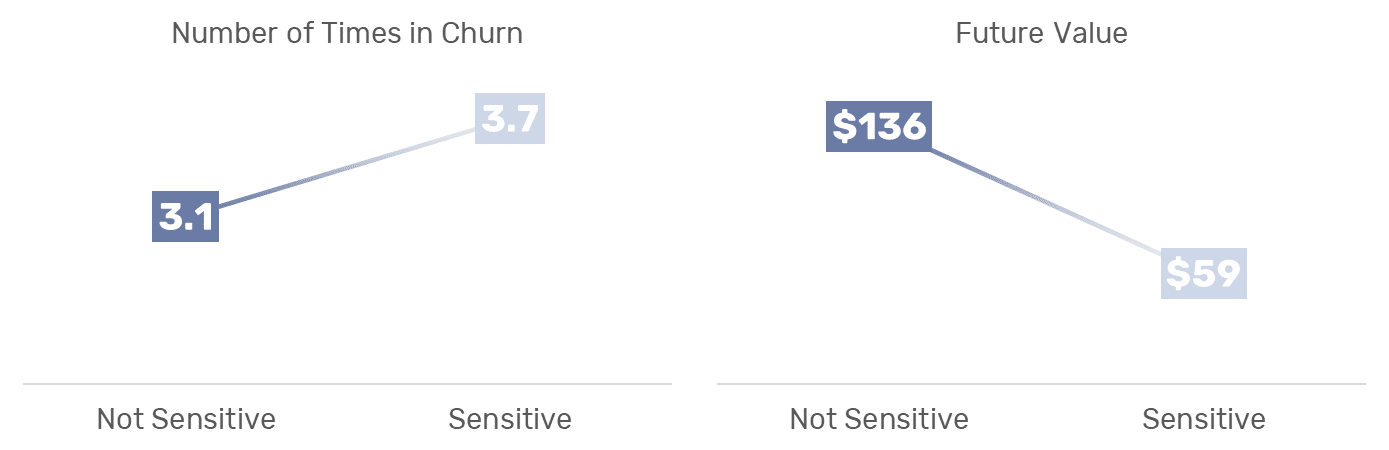Click the Future Value chart horizontal axis line
The height and width of the screenshot is (450, 1389).
1041,383
